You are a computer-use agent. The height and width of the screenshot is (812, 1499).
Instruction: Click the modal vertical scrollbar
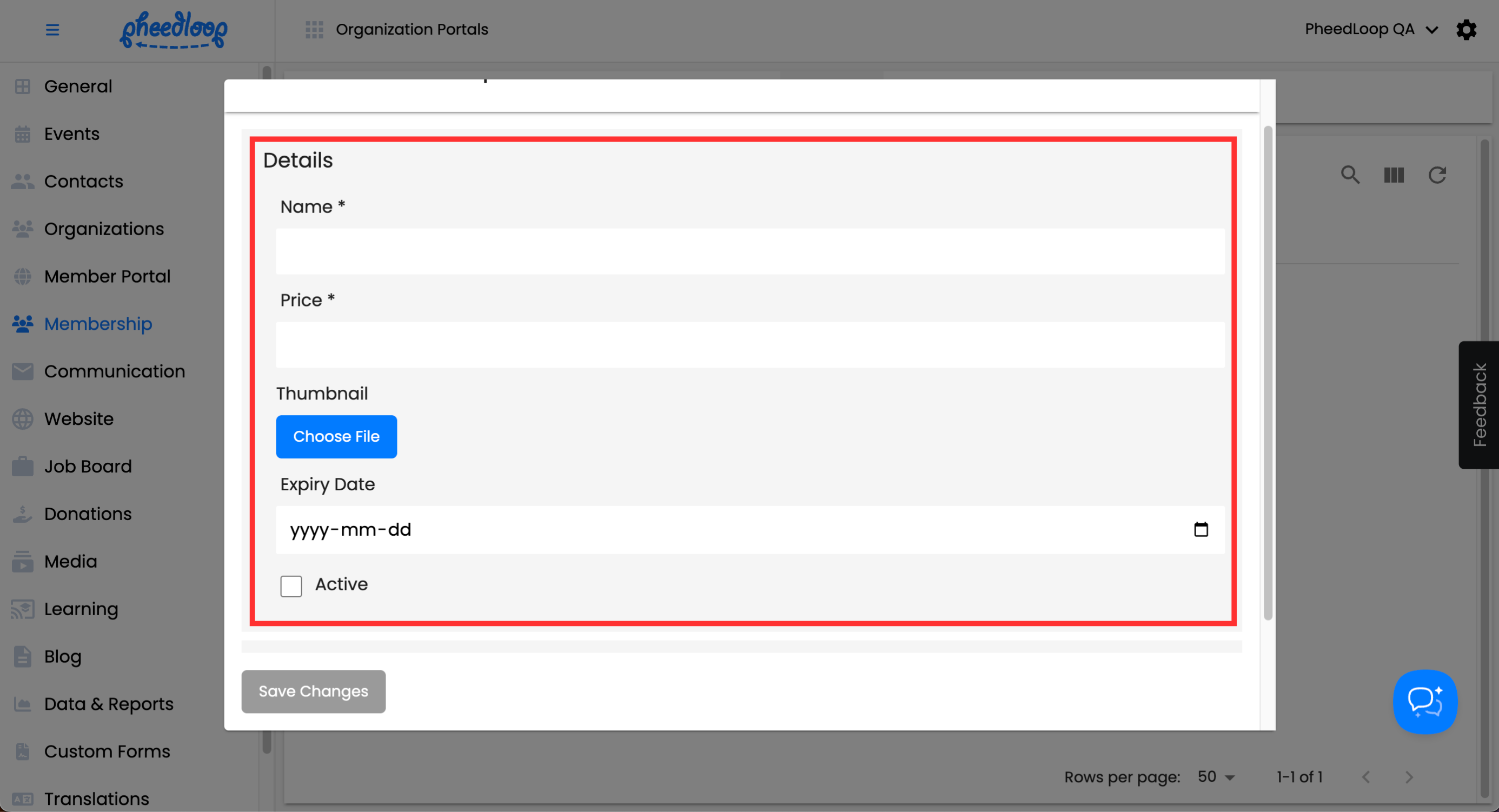(x=1268, y=372)
